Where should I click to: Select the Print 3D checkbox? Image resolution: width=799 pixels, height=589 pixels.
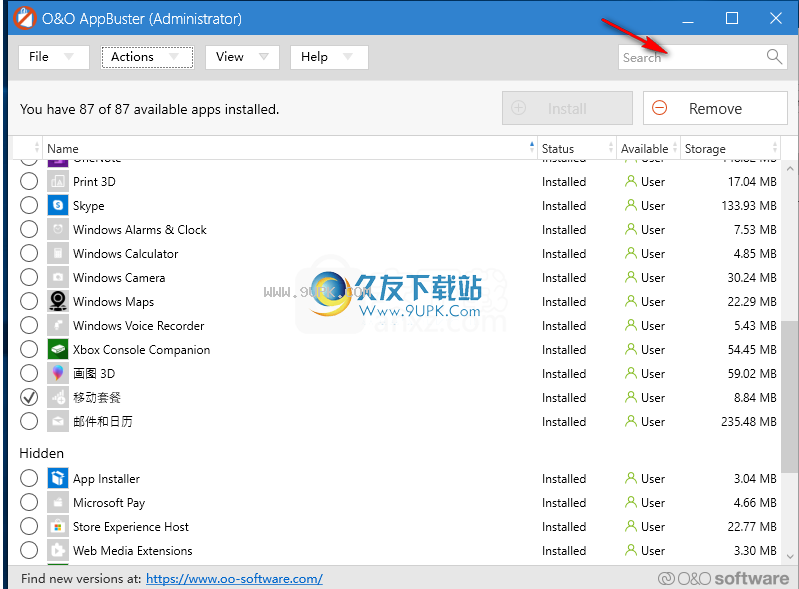click(x=29, y=181)
